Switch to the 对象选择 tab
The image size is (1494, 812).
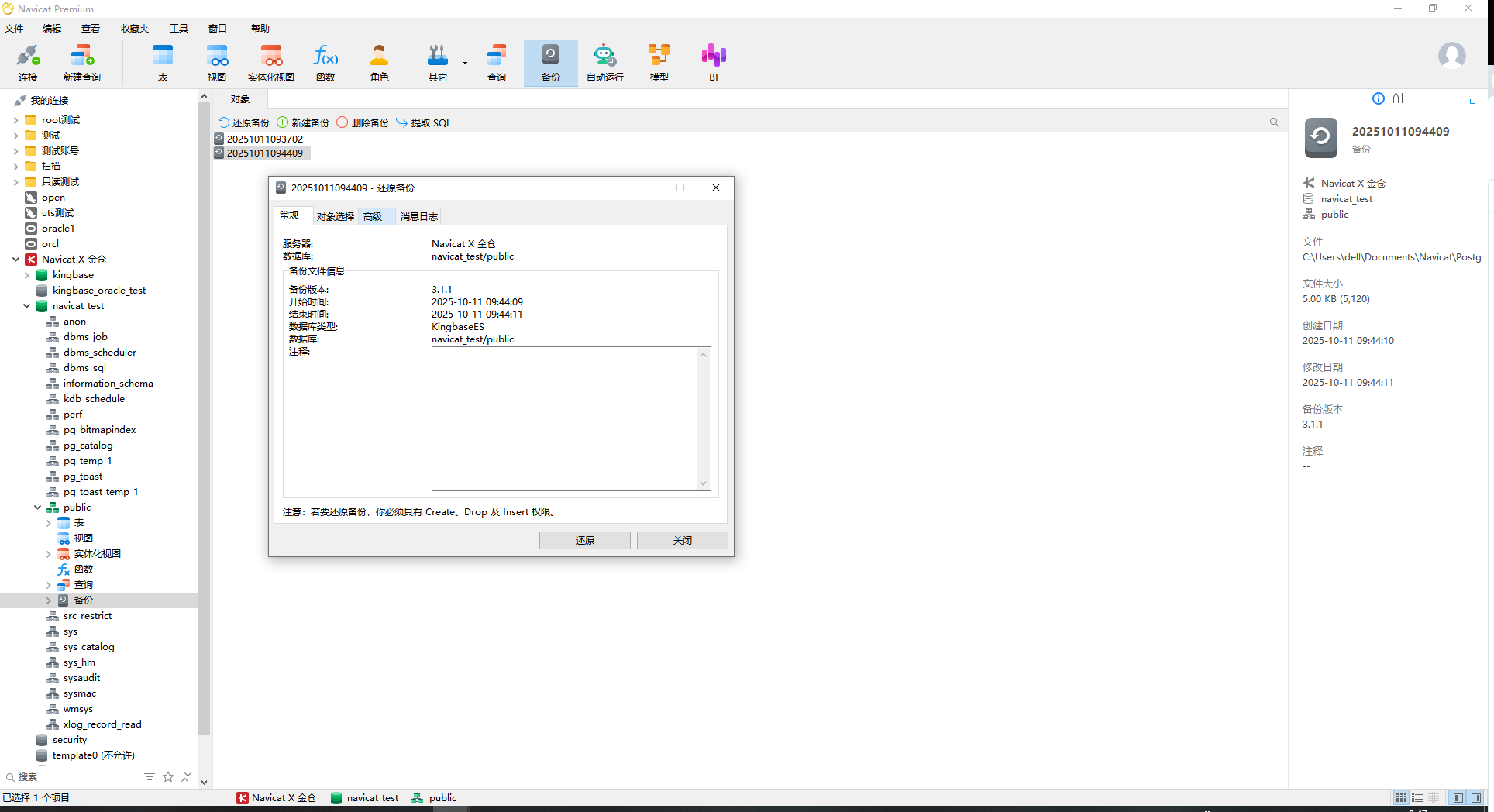point(336,216)
